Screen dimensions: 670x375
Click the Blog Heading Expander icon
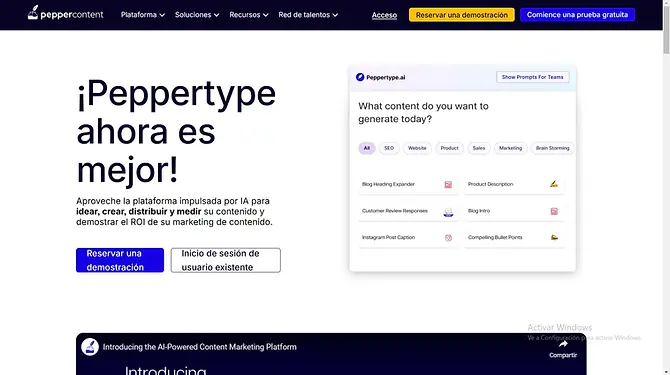click(x=448, y=185)
